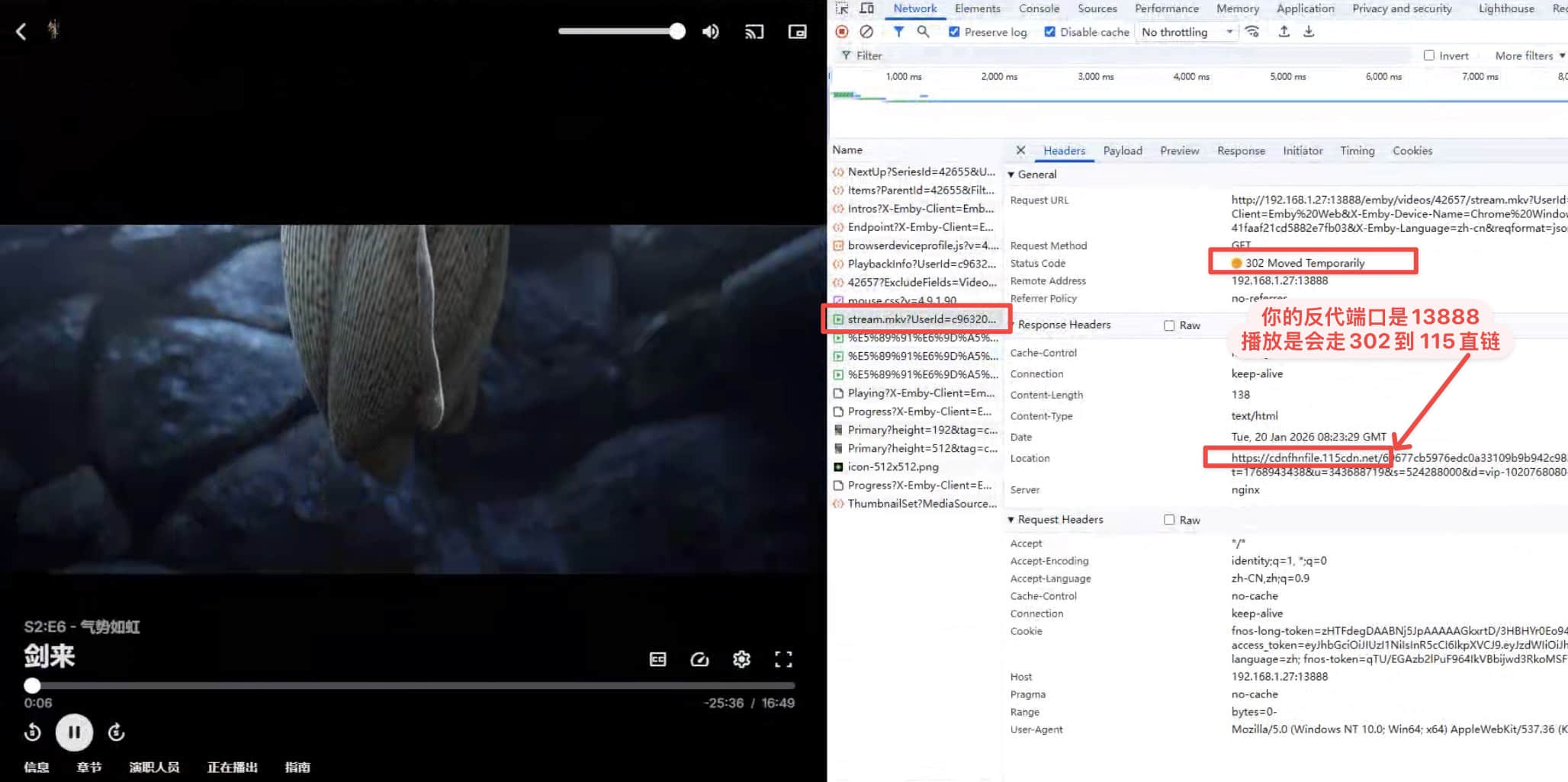Collapse the General headers section

pyautogui.click(x=1011, y=175)
